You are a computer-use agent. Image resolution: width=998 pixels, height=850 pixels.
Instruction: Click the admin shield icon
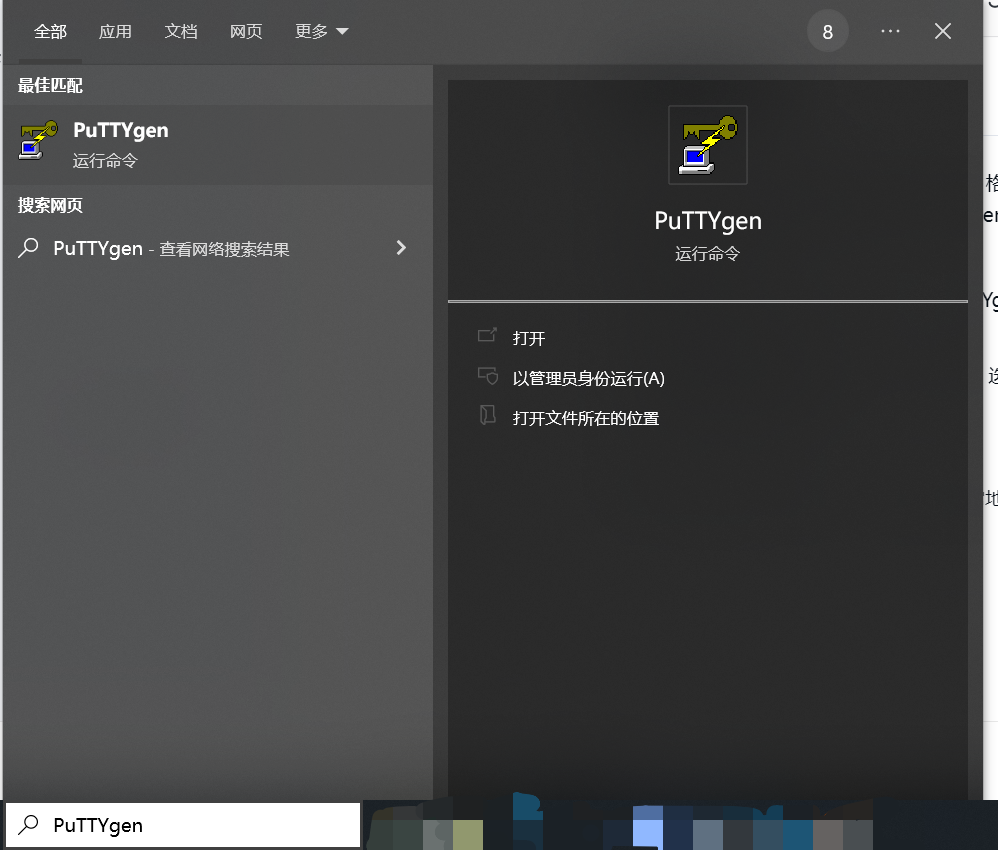[488, 376]
